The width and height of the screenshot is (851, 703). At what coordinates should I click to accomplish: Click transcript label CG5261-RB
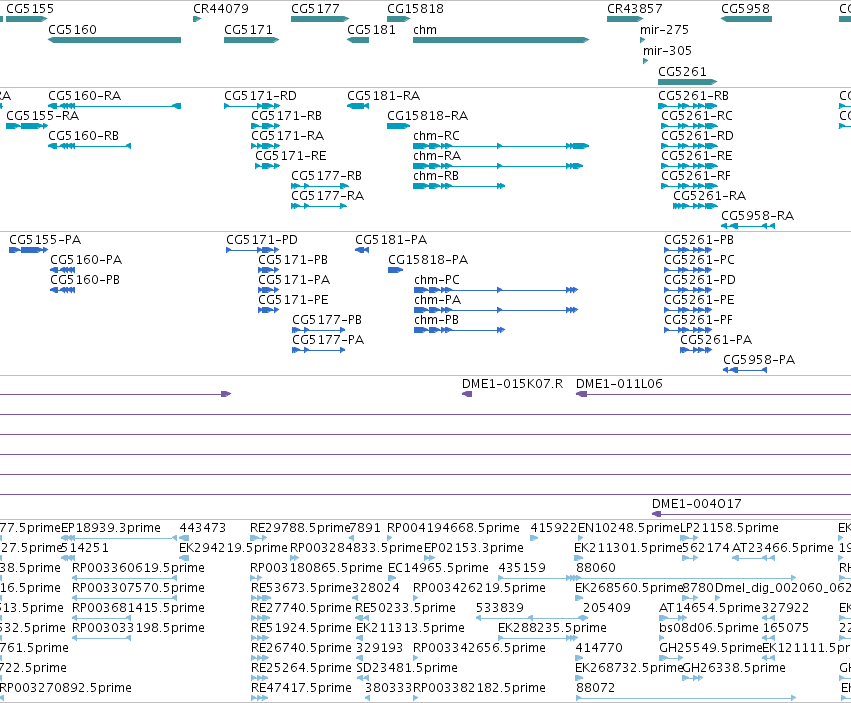click(693, 96)
